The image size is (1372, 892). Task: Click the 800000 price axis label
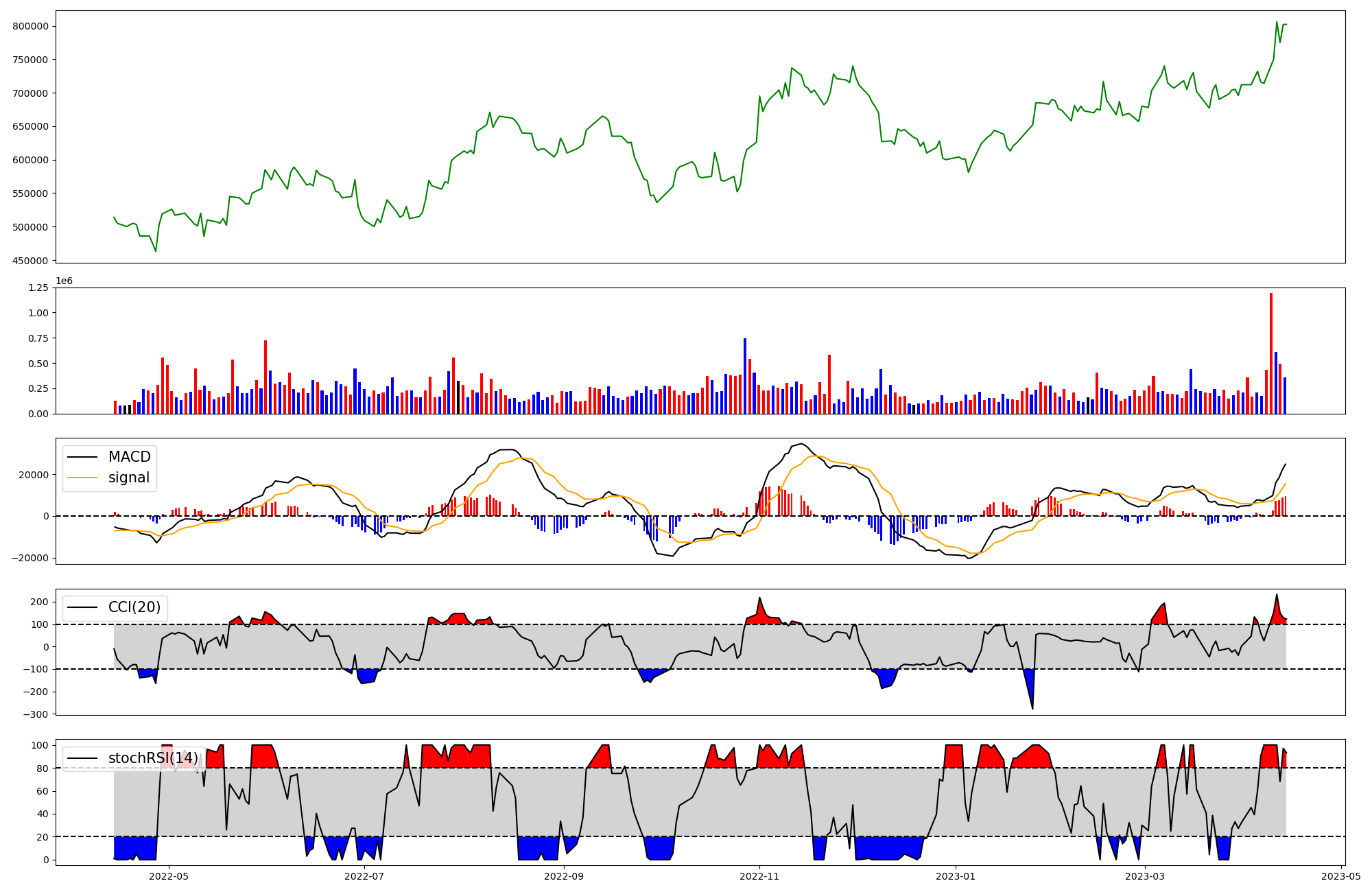point(30,26)
